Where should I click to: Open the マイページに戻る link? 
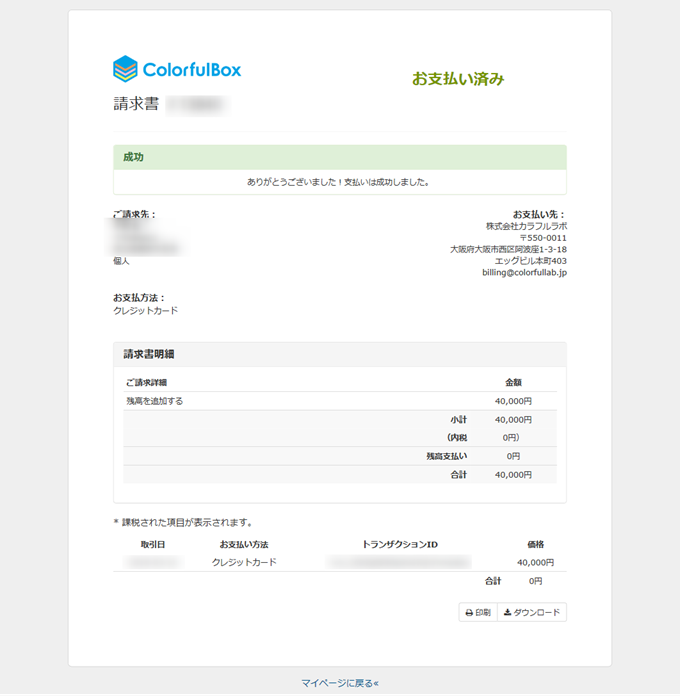[340, 683]
